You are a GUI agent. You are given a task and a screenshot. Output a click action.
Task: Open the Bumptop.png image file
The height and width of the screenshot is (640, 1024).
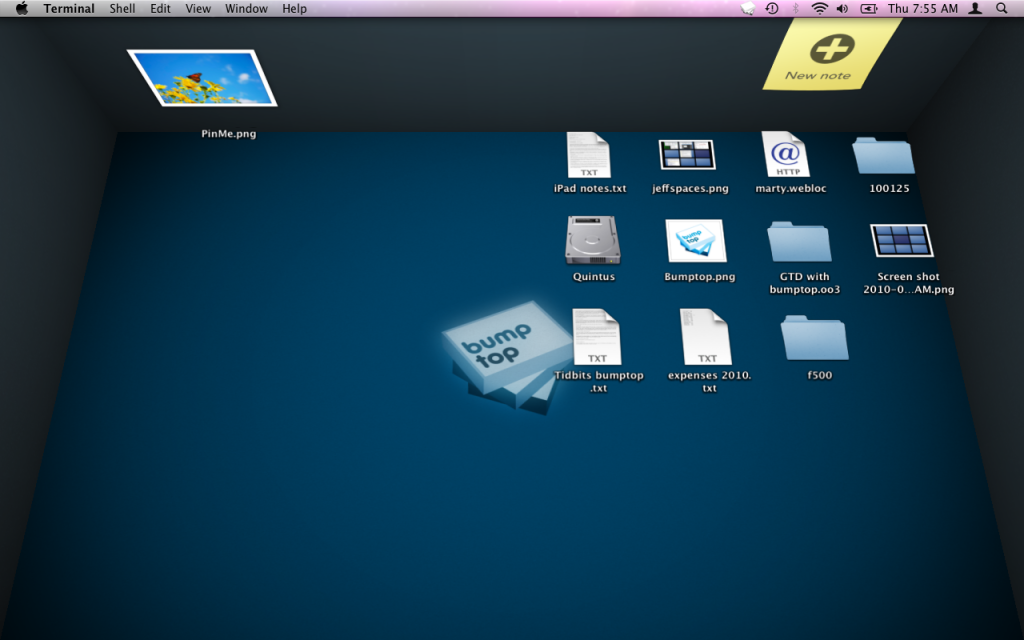697,242
